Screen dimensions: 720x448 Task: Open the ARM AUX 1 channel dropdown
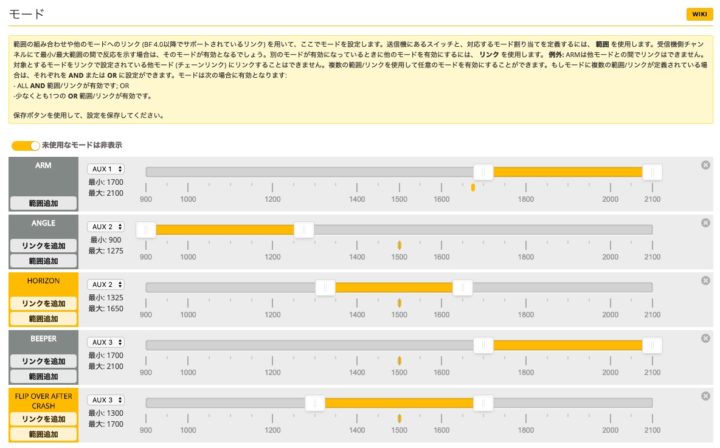pyautogui.click(x=106, y=169)
